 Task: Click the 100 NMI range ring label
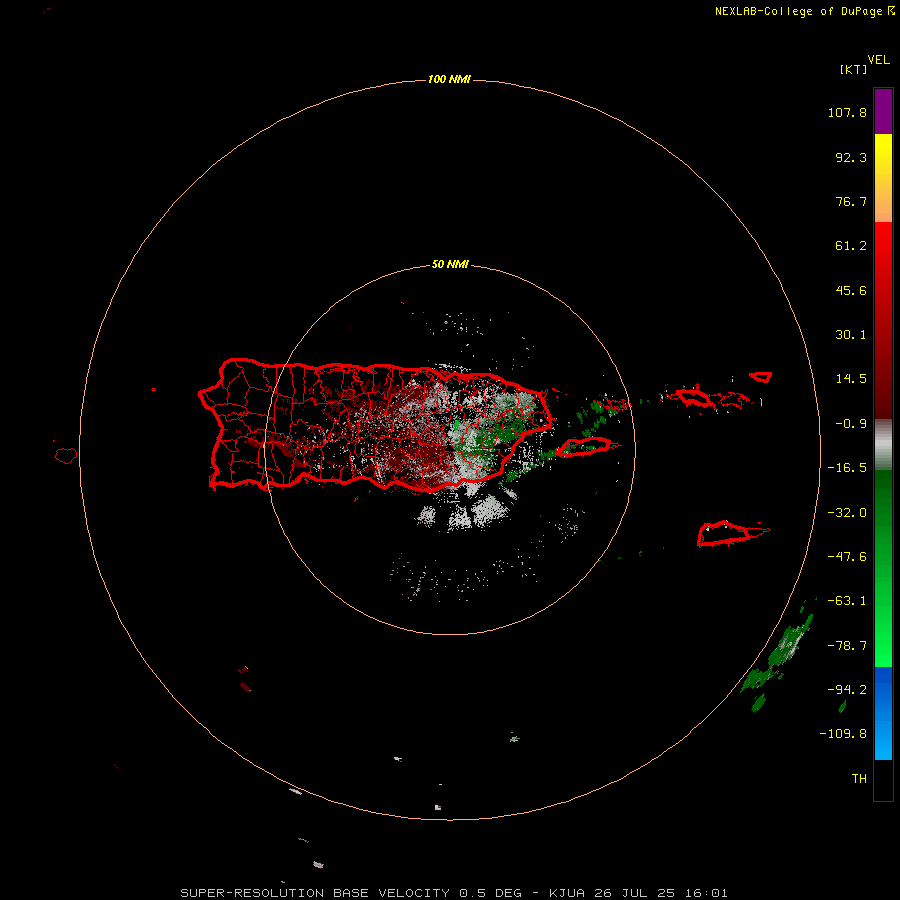pos(449,79)
